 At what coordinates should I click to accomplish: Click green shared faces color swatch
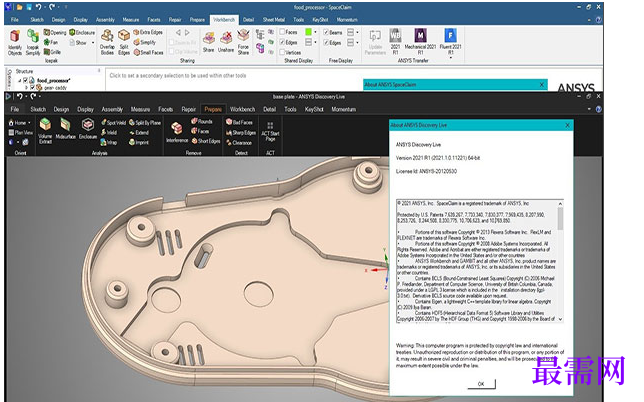308,32
